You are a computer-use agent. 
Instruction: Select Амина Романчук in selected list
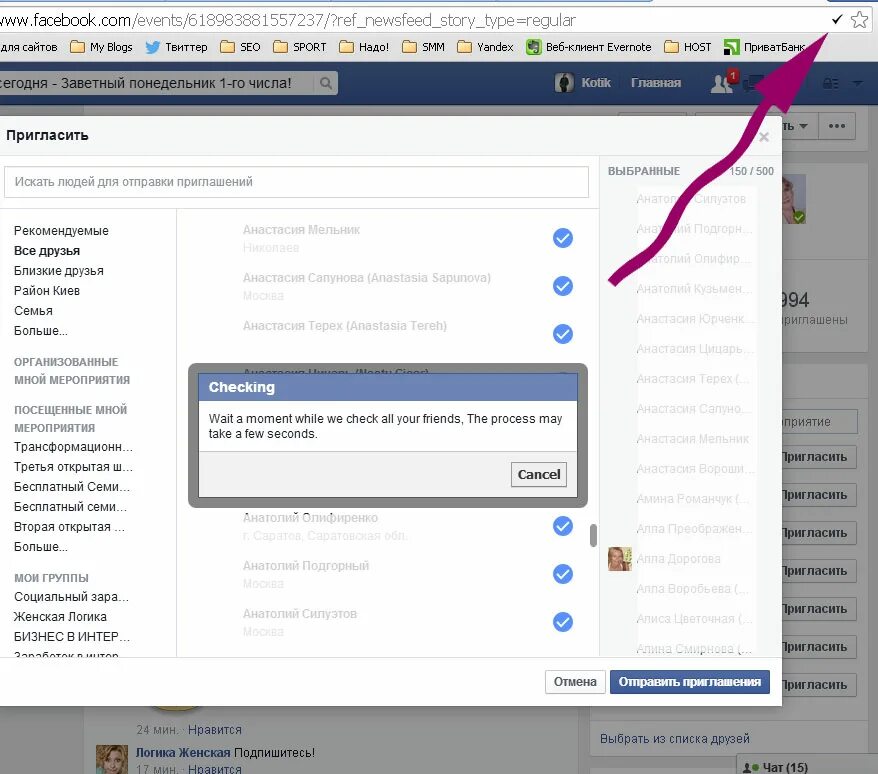[692, 498]
